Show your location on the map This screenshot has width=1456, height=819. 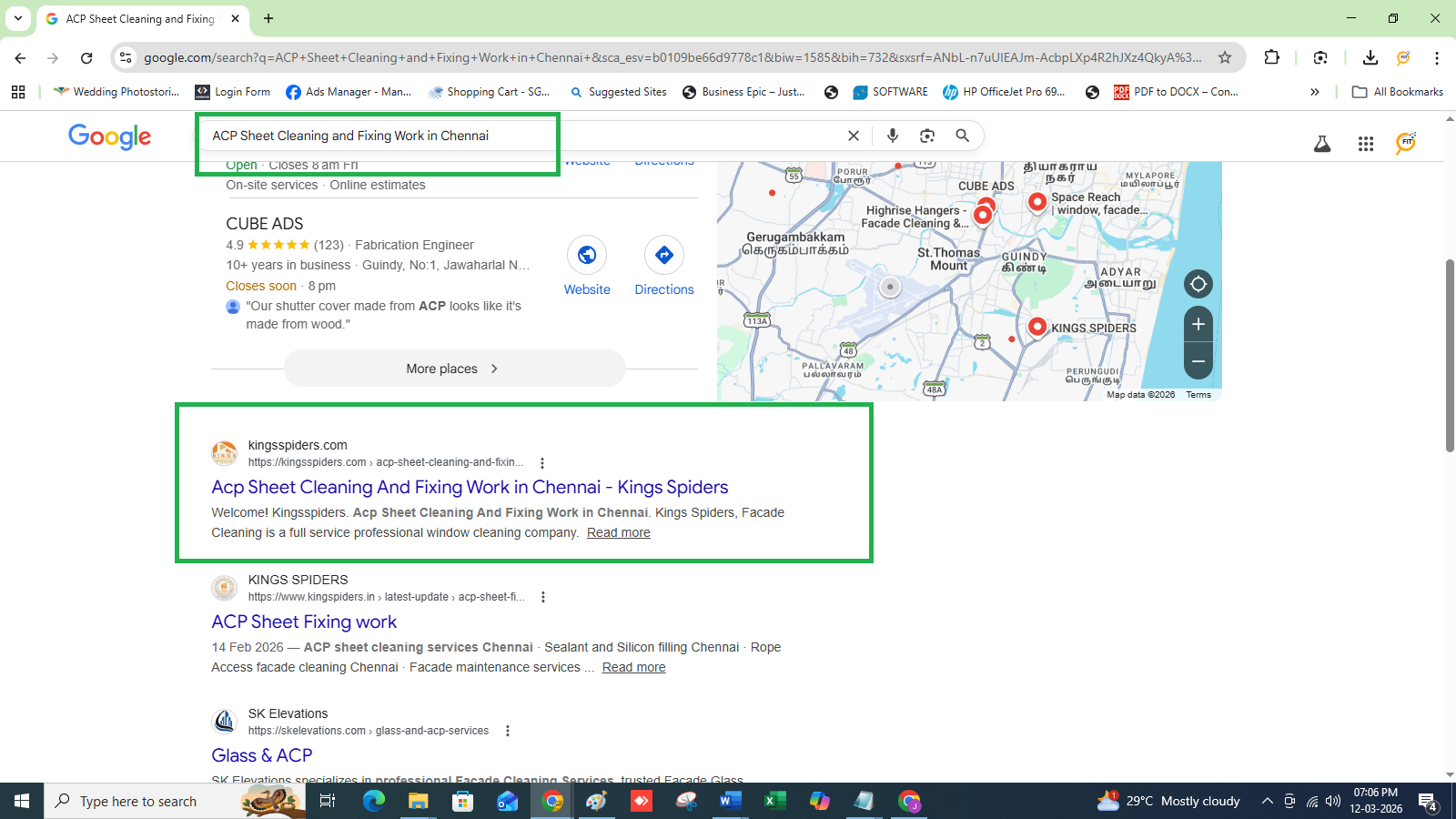pyautogui.click(x=1198, y=284)
